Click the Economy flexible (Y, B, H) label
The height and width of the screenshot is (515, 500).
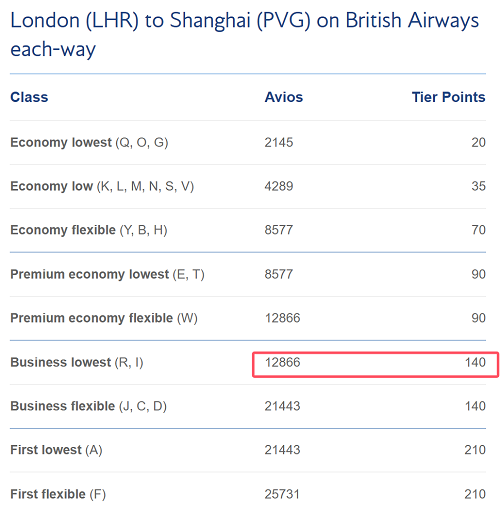89,230
